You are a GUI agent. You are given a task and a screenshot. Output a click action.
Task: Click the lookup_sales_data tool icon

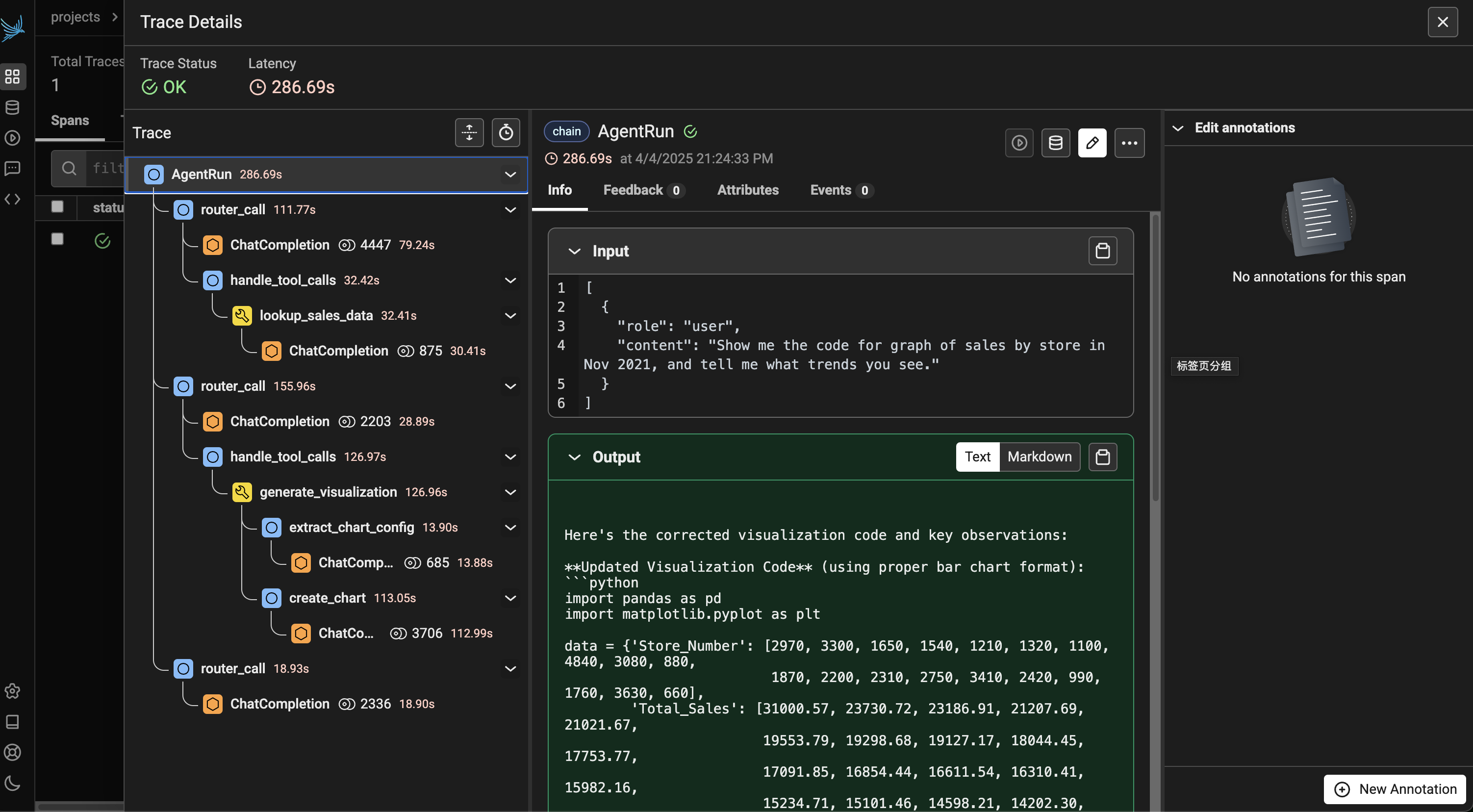tap(242, 316)
